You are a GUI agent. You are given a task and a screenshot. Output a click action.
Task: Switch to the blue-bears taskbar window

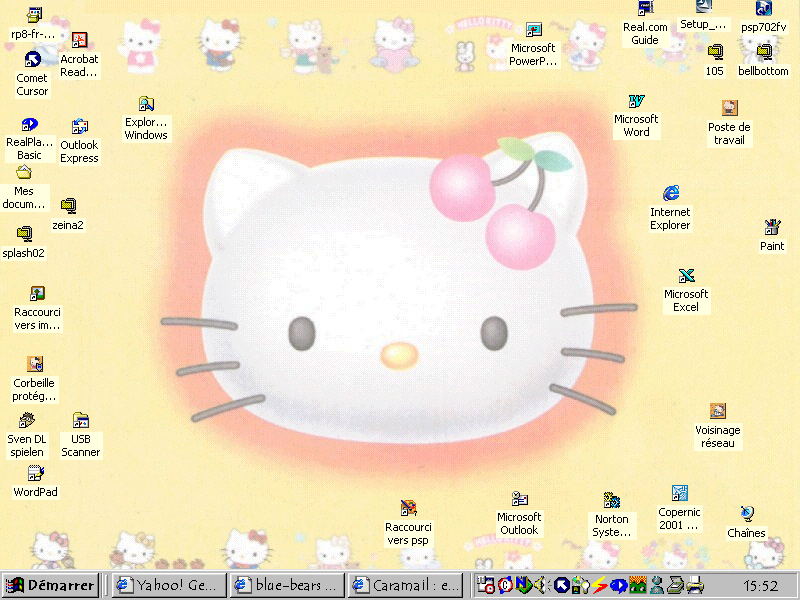point(288,585)
